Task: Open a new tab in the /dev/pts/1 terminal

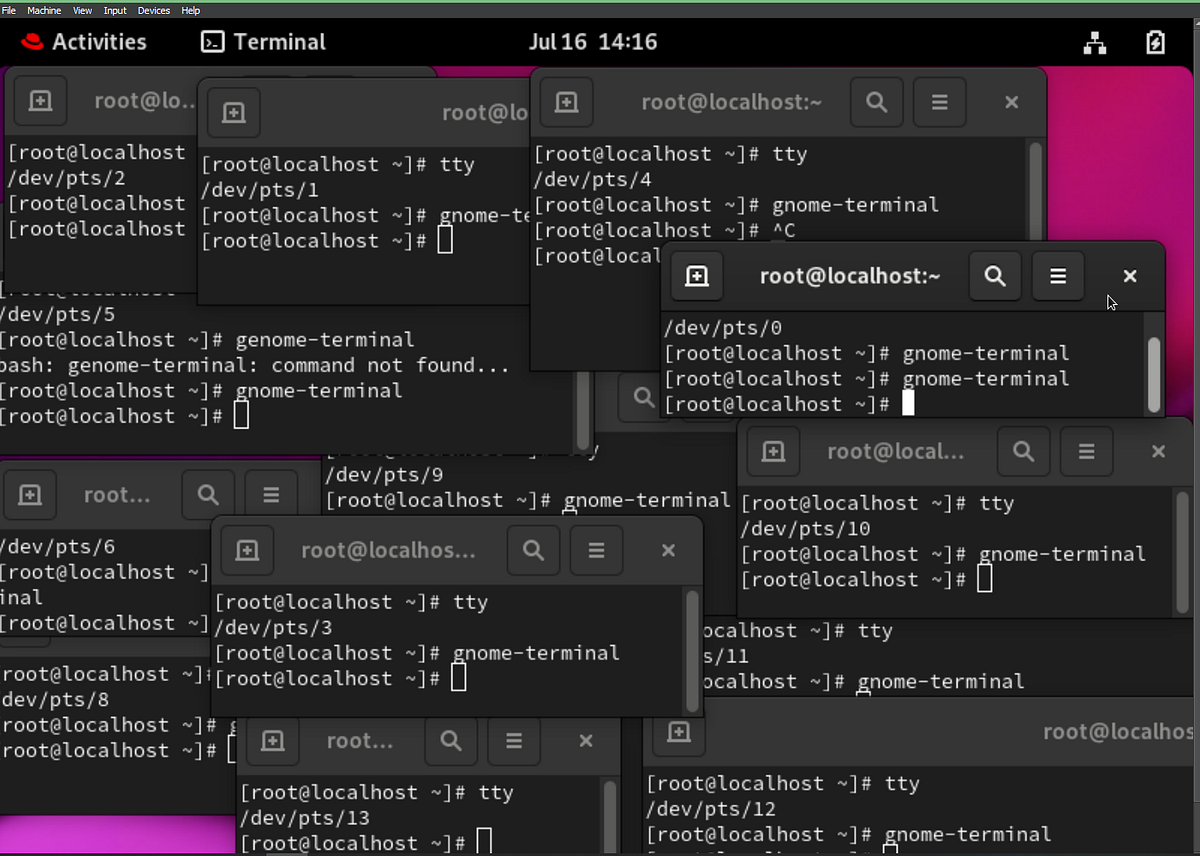Action: click(233, 113)
